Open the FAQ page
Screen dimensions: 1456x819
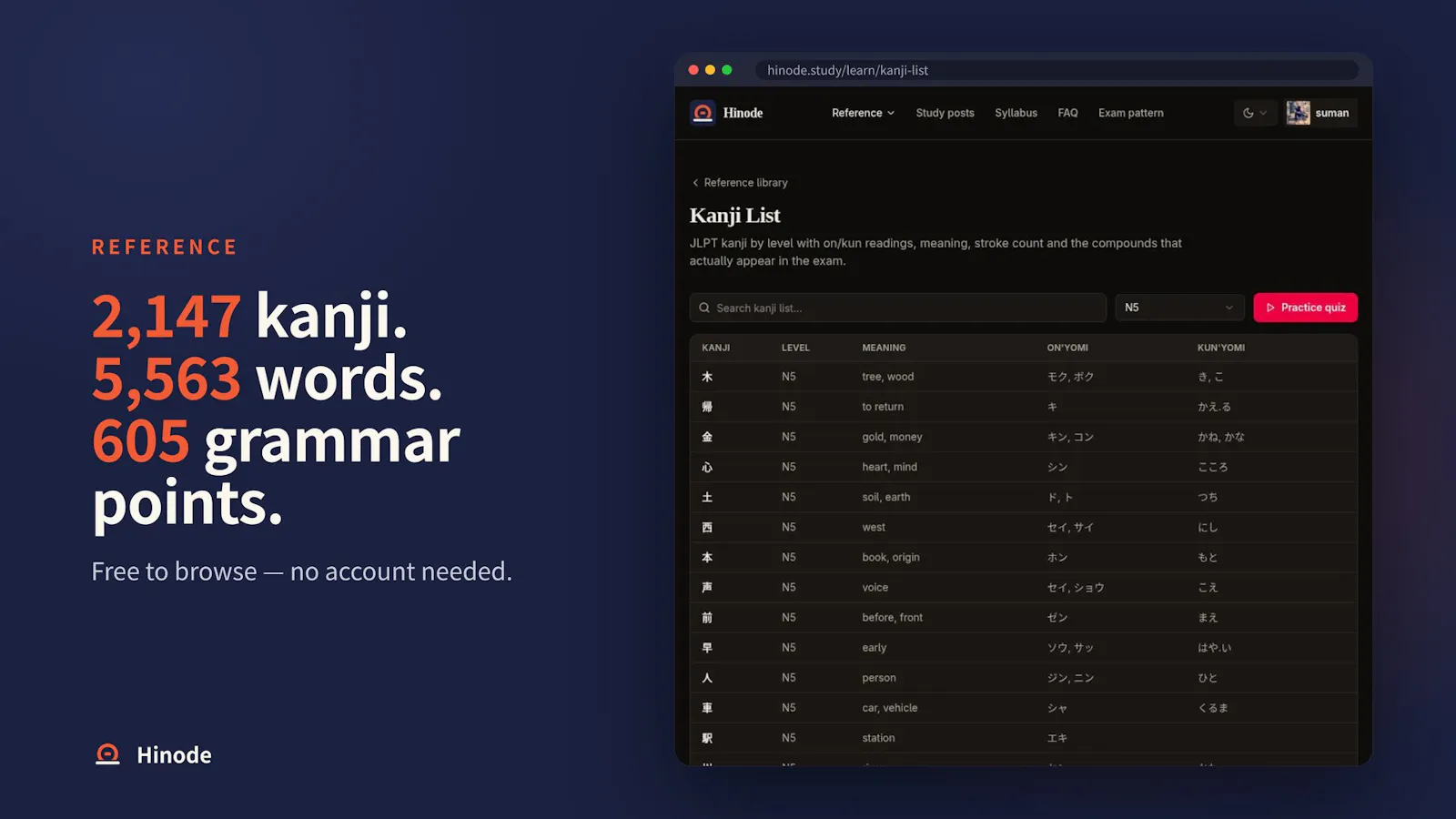1067,113
